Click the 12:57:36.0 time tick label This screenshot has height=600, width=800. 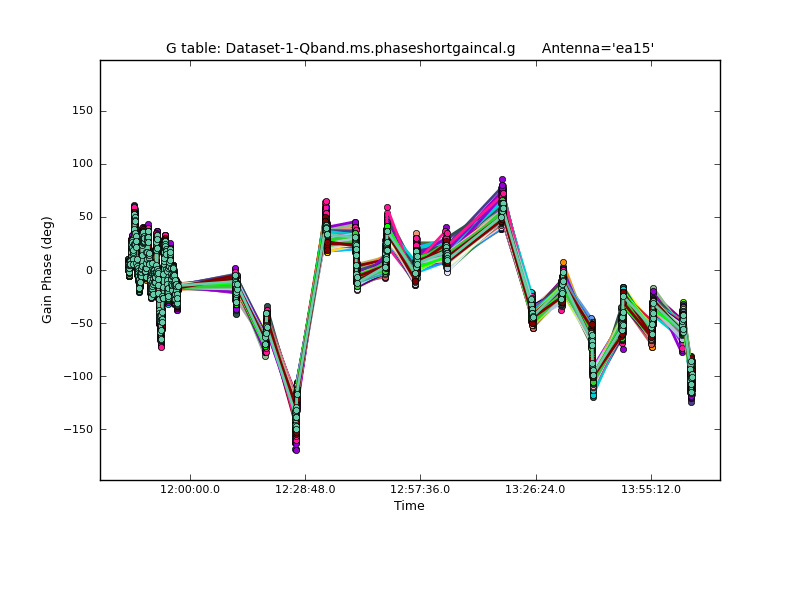point(420,490)
